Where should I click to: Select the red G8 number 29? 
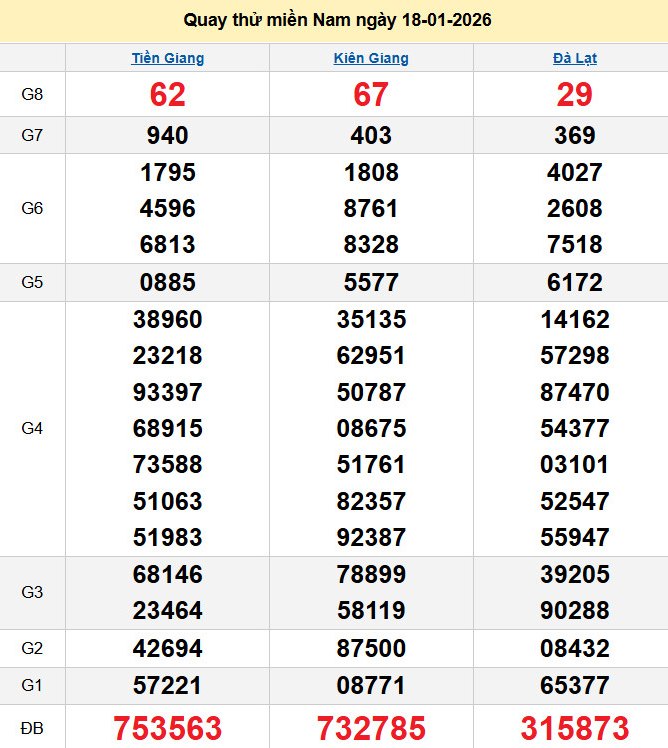point(574,95)
